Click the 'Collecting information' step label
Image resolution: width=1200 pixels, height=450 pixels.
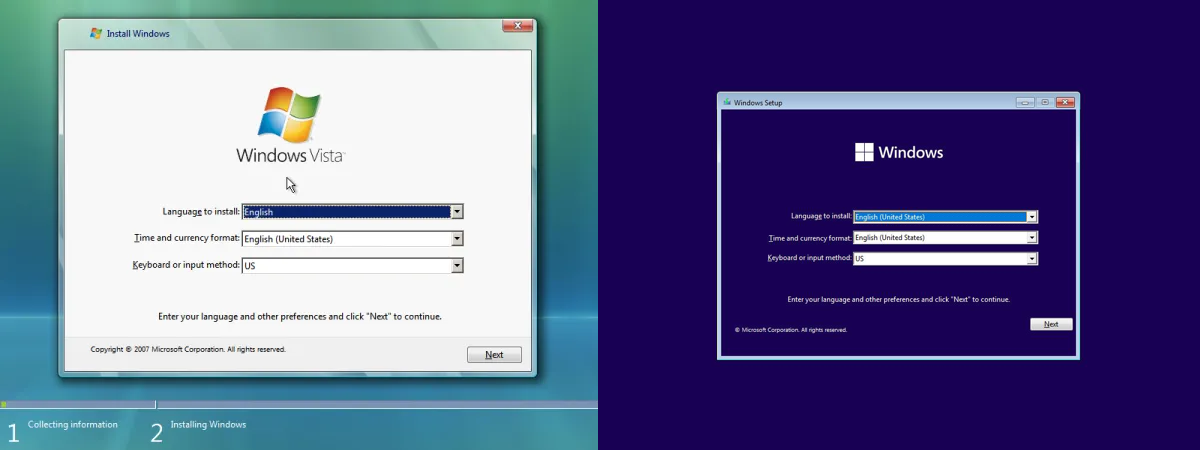click(x=72, y=425)
